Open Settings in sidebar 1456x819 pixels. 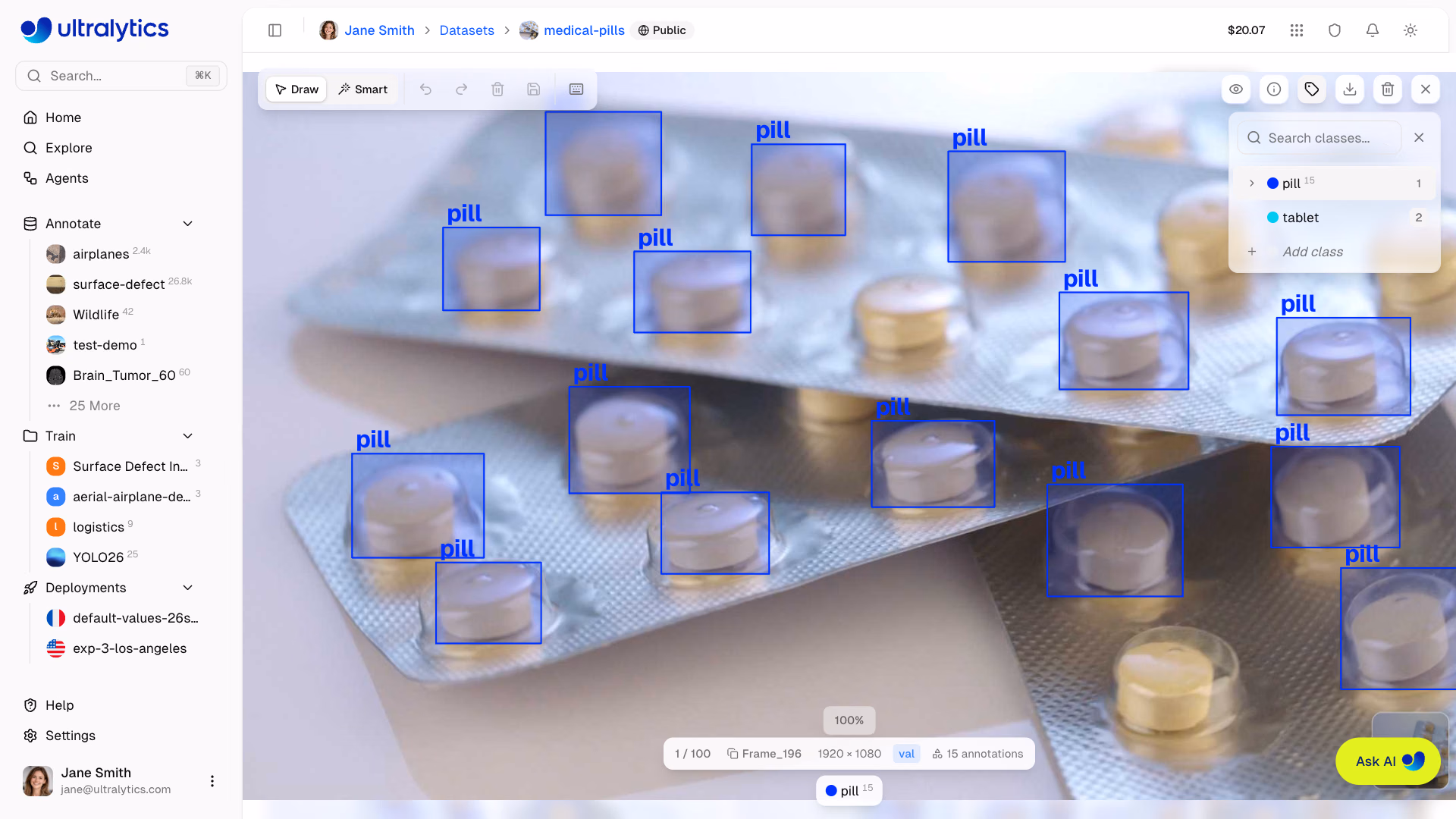70,736
